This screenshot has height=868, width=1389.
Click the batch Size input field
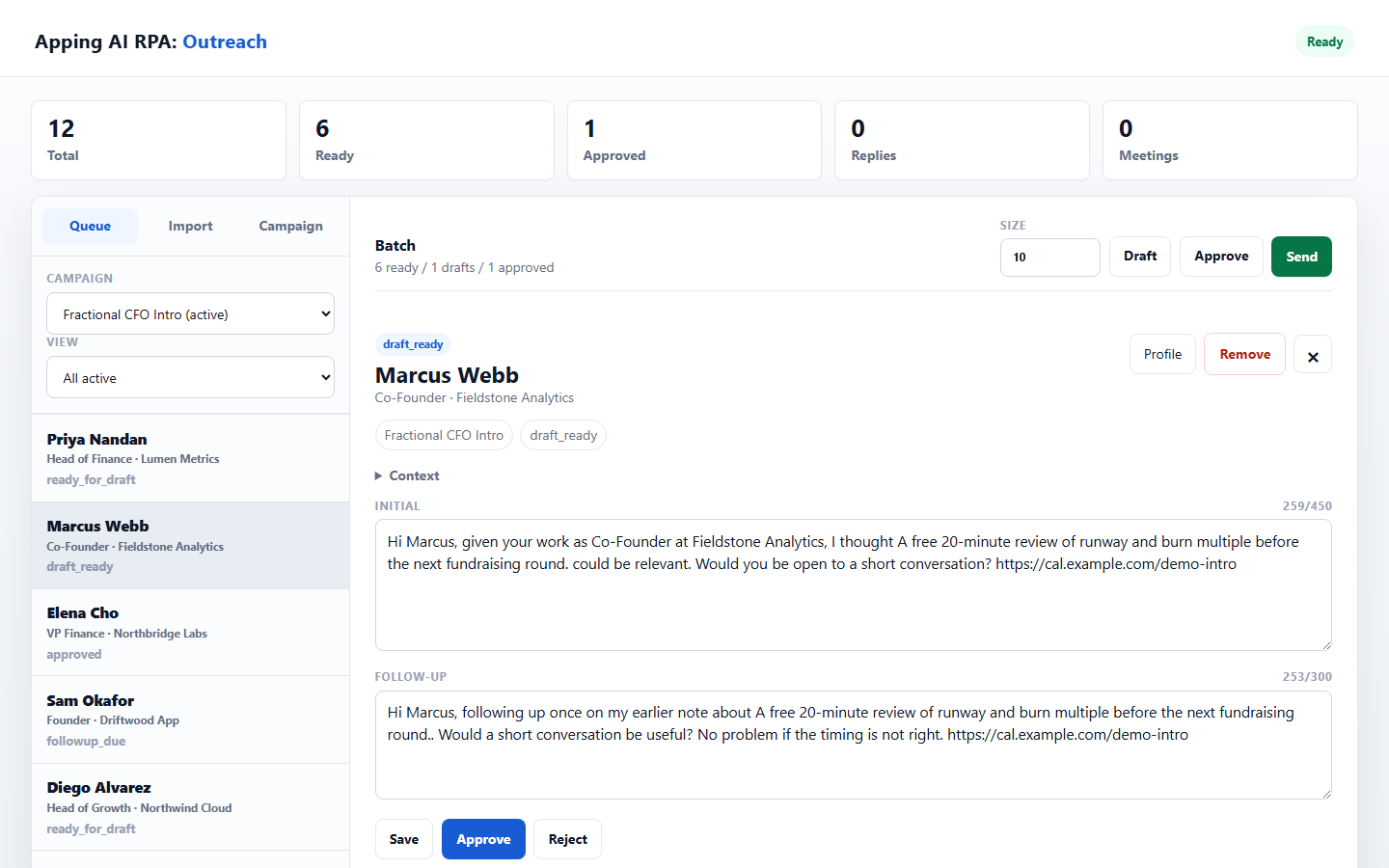tap(1049, 258)
